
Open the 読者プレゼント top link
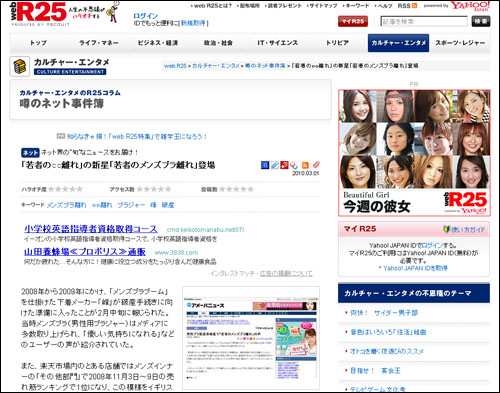284,6
